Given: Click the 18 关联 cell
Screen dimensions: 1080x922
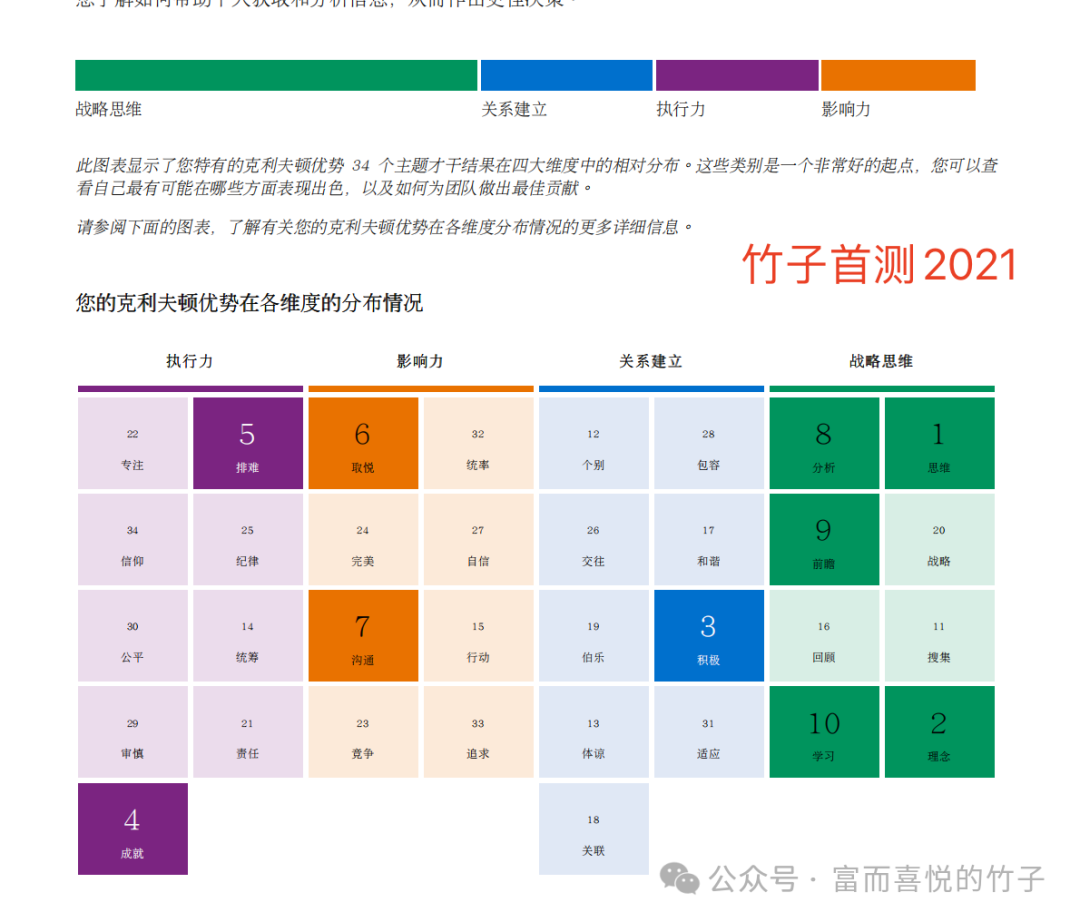Looking at the screenshot, I should [594, 829].
